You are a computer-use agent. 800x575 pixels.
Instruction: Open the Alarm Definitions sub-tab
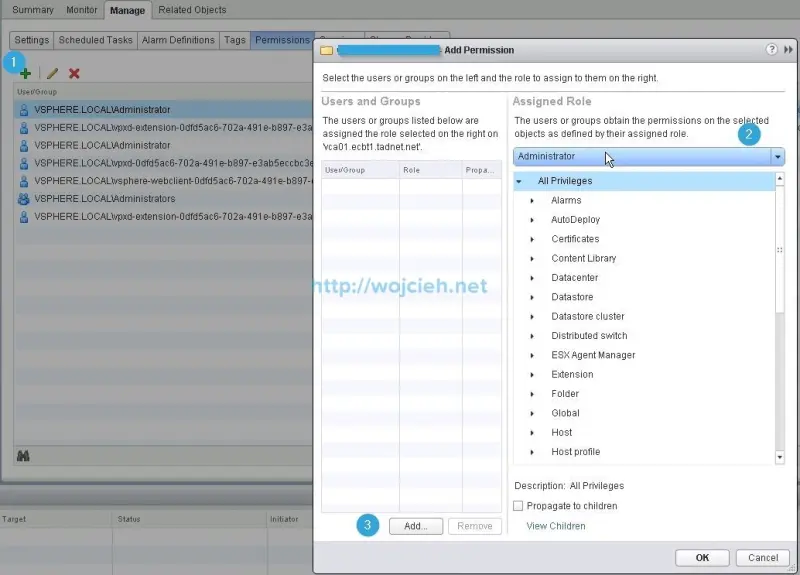pos(178,40)
